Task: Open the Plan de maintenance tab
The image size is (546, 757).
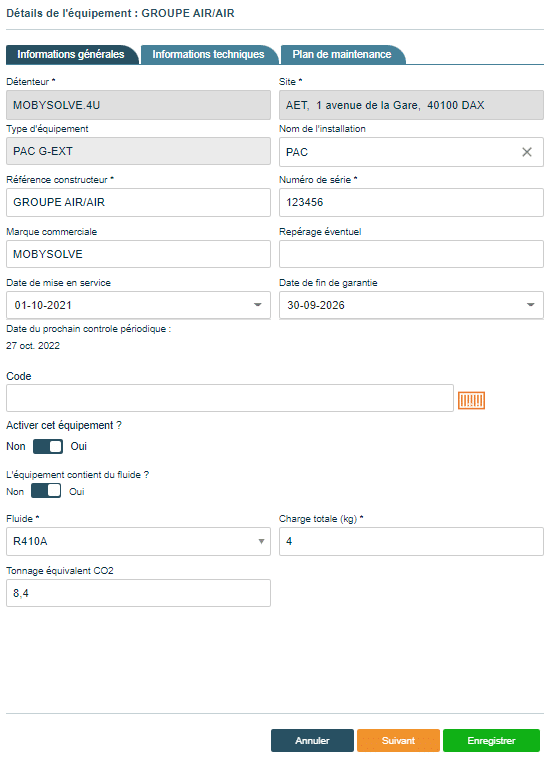Action: [x=342, y=55]
